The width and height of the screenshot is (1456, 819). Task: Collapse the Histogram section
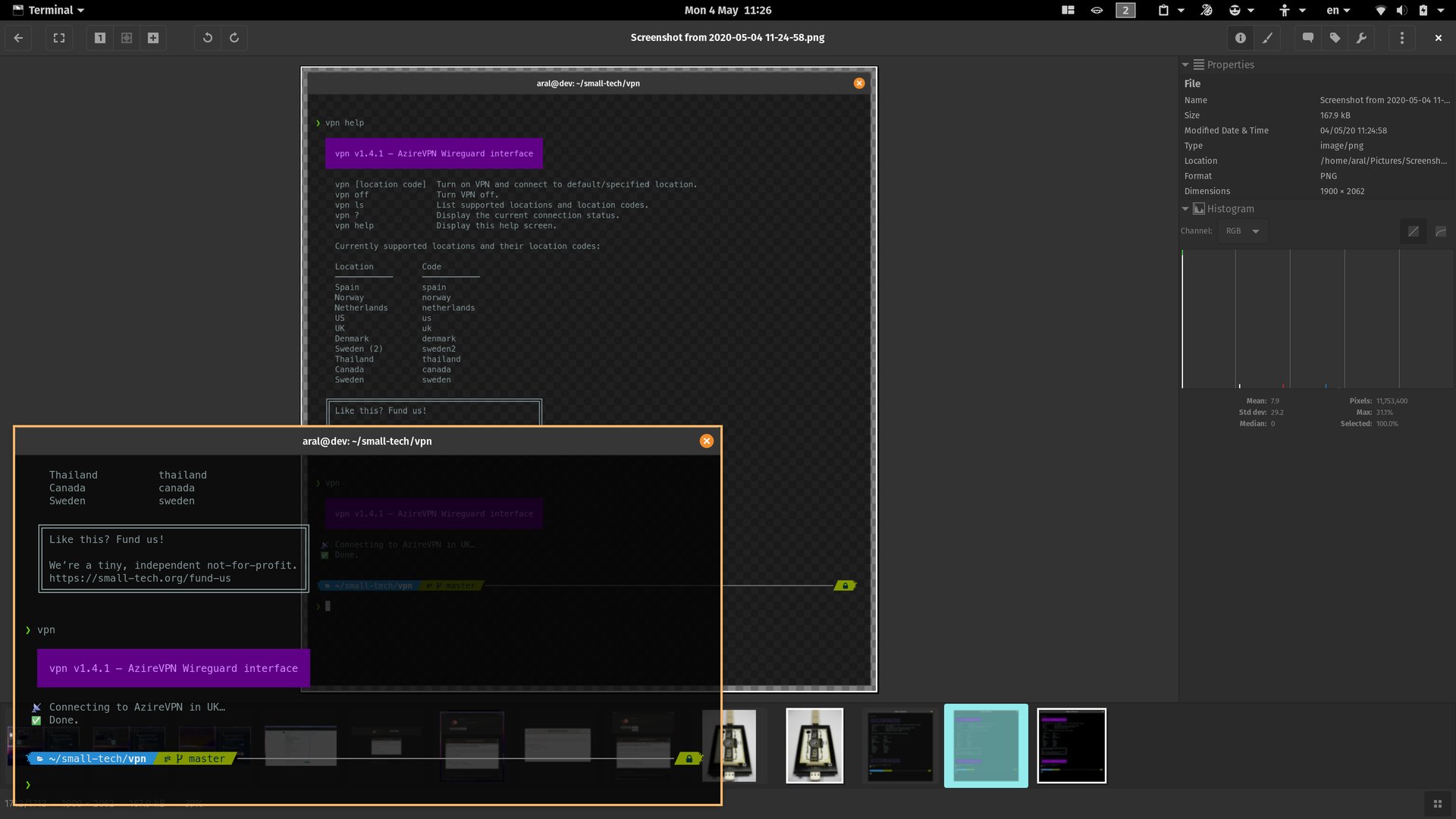[x=1185, y=209]
